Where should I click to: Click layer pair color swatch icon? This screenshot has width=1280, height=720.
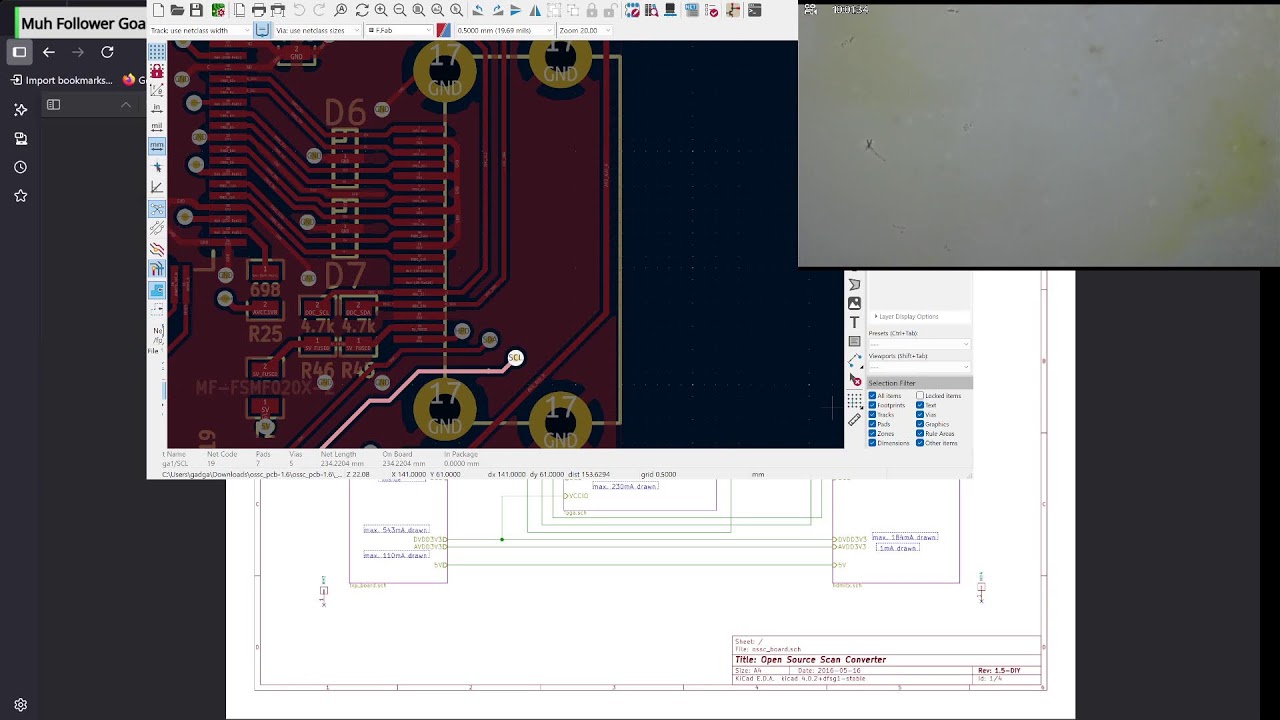(x=443, y=30)
